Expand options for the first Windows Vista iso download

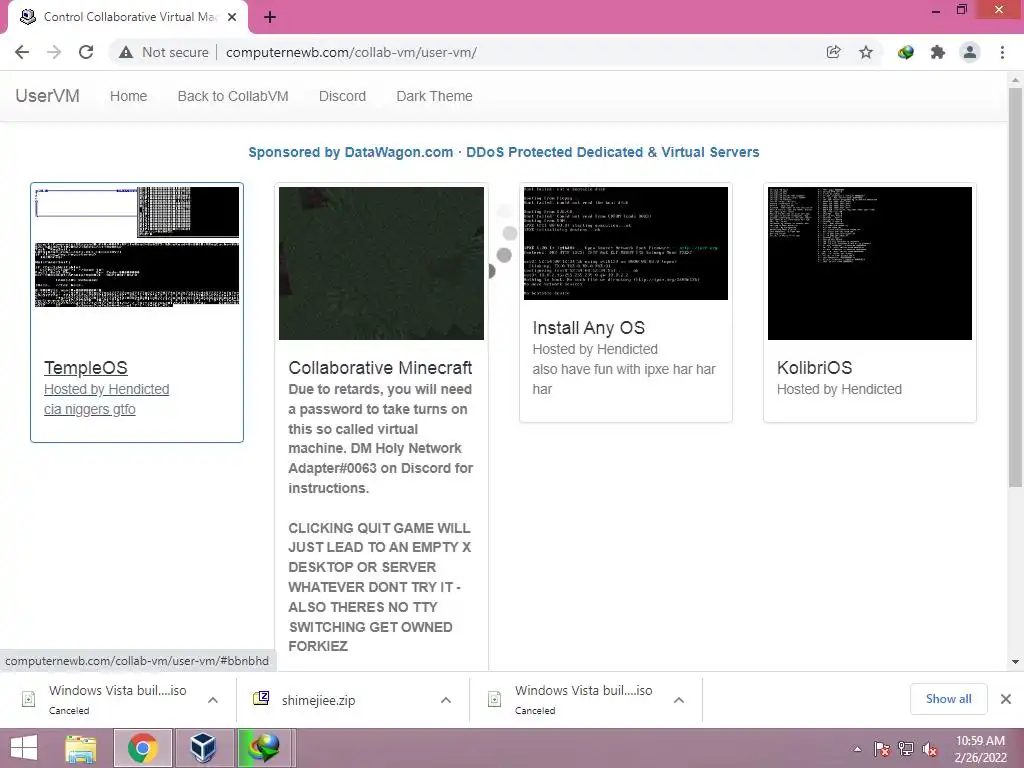click(213, 700)
